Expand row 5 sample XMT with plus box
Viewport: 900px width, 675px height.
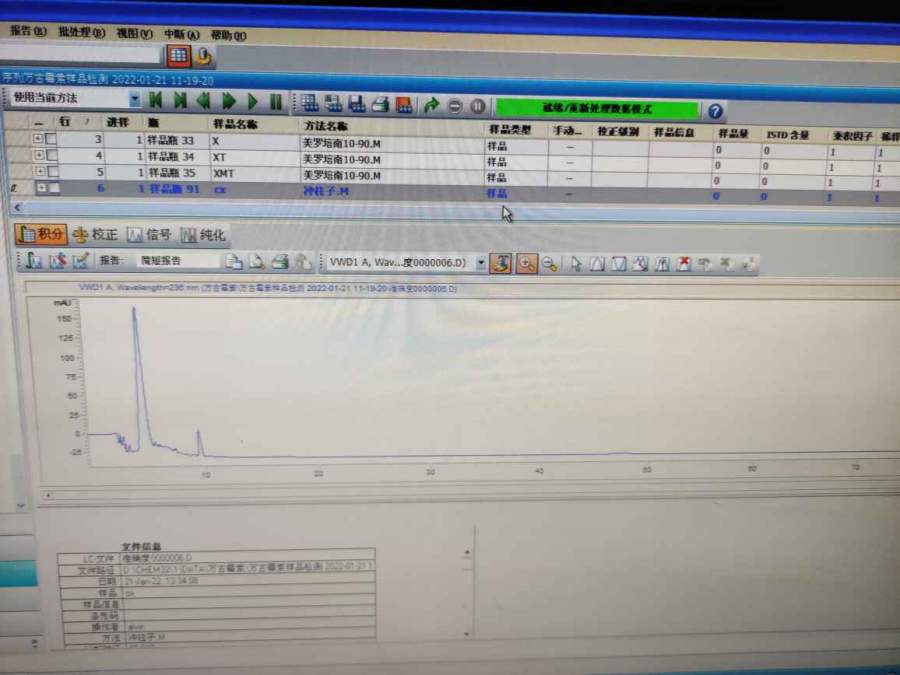[40, 170]
